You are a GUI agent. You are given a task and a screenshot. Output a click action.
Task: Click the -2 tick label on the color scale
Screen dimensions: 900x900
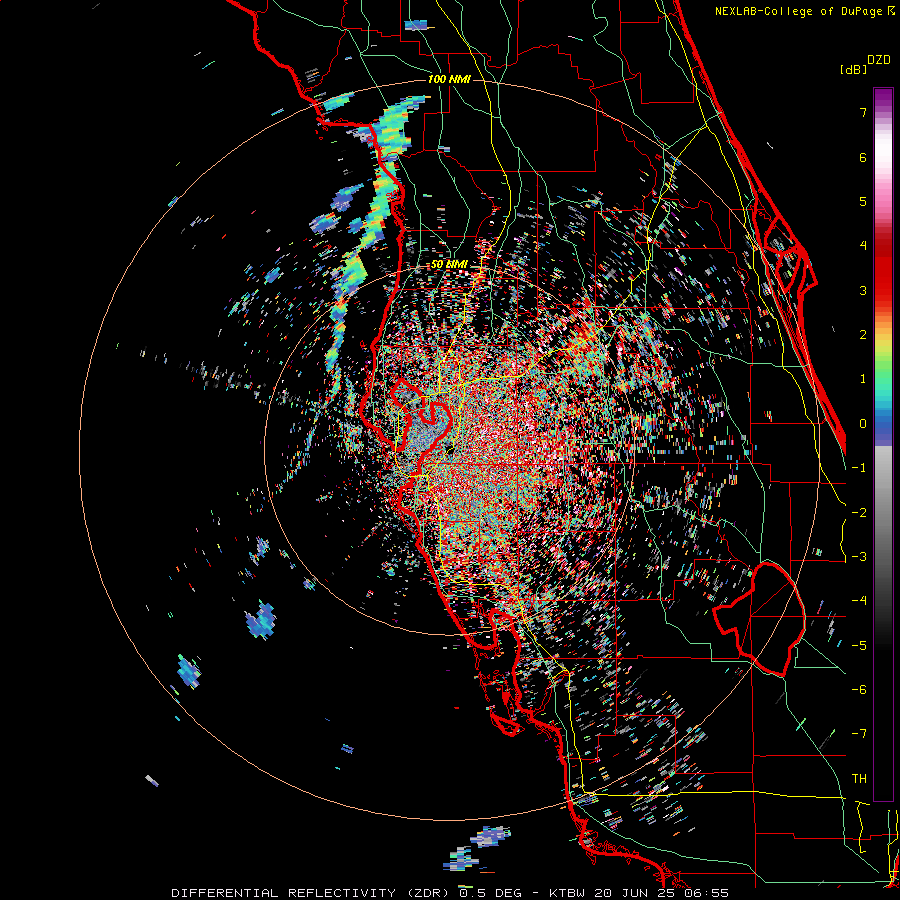pyautogui.click(x=859, y=513)
